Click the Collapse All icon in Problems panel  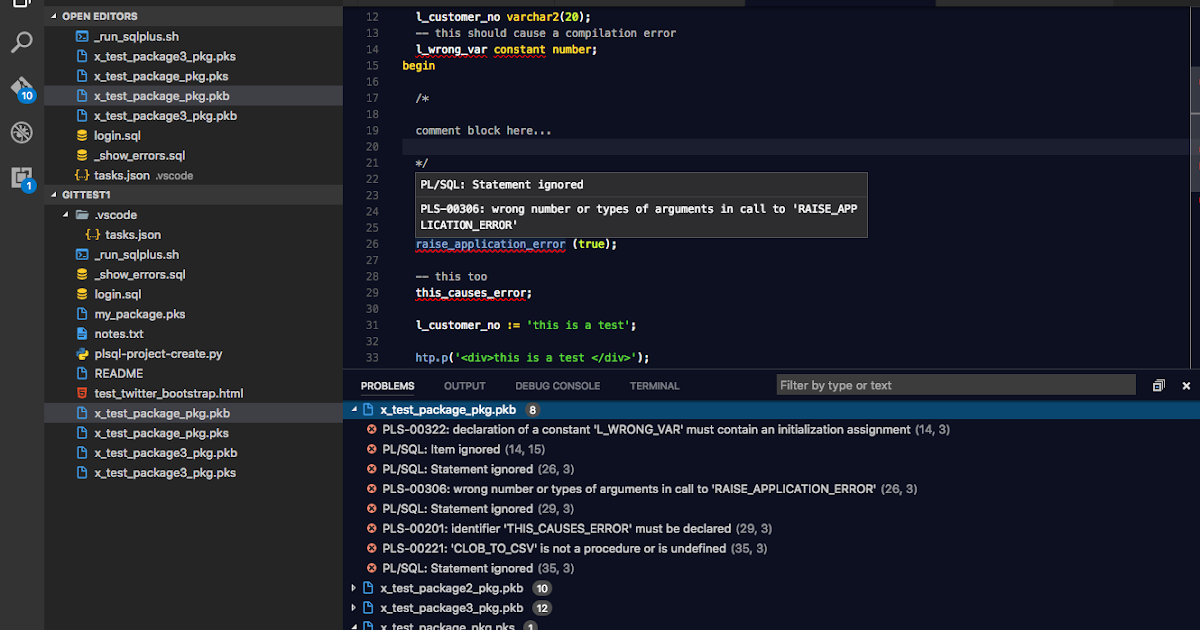pos(1158,385)
